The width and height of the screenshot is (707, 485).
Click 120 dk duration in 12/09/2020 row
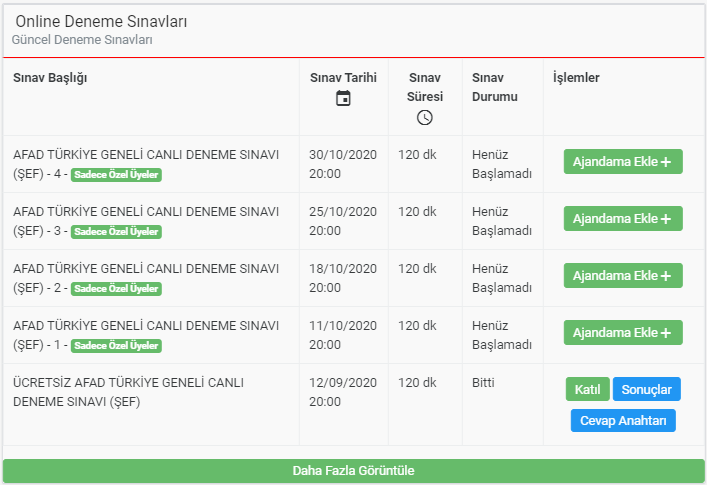417,383
